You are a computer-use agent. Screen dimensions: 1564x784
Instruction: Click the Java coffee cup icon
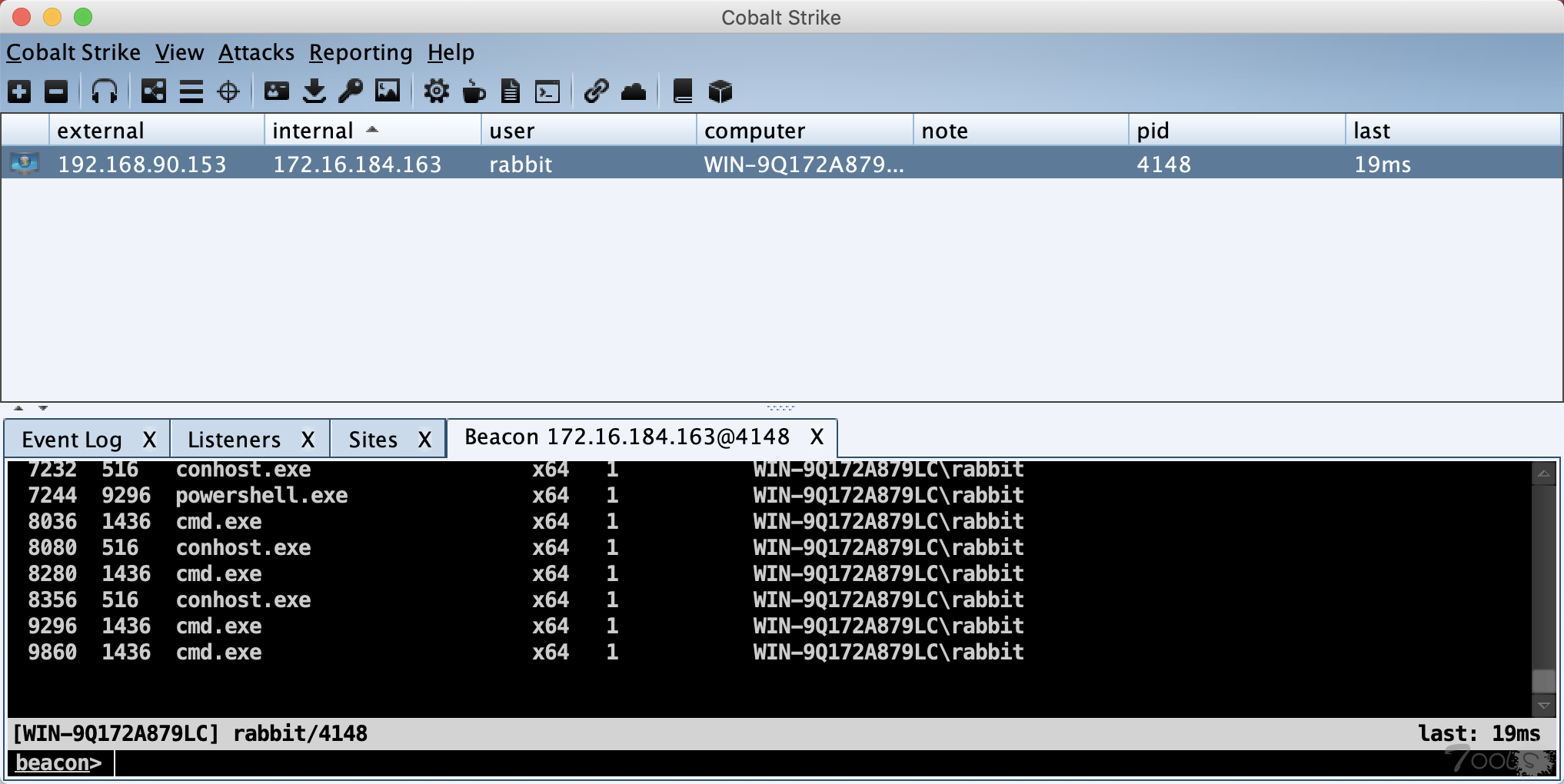[474, 91]
